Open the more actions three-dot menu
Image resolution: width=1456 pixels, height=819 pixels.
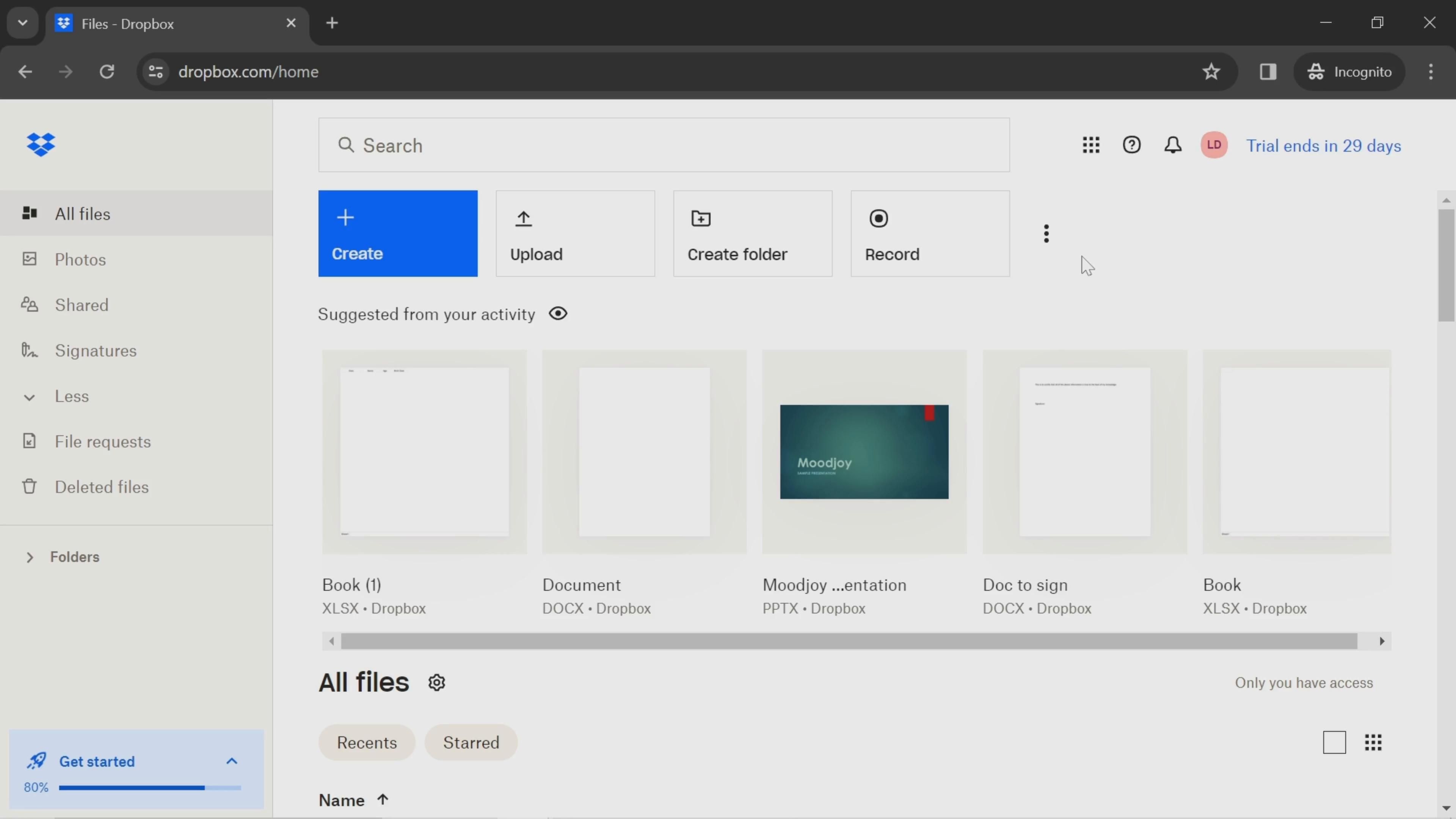(x=1046, y=234)
